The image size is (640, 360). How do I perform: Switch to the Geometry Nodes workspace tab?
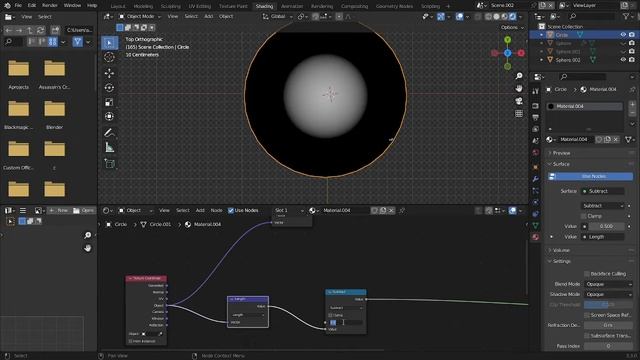point(394,6)
